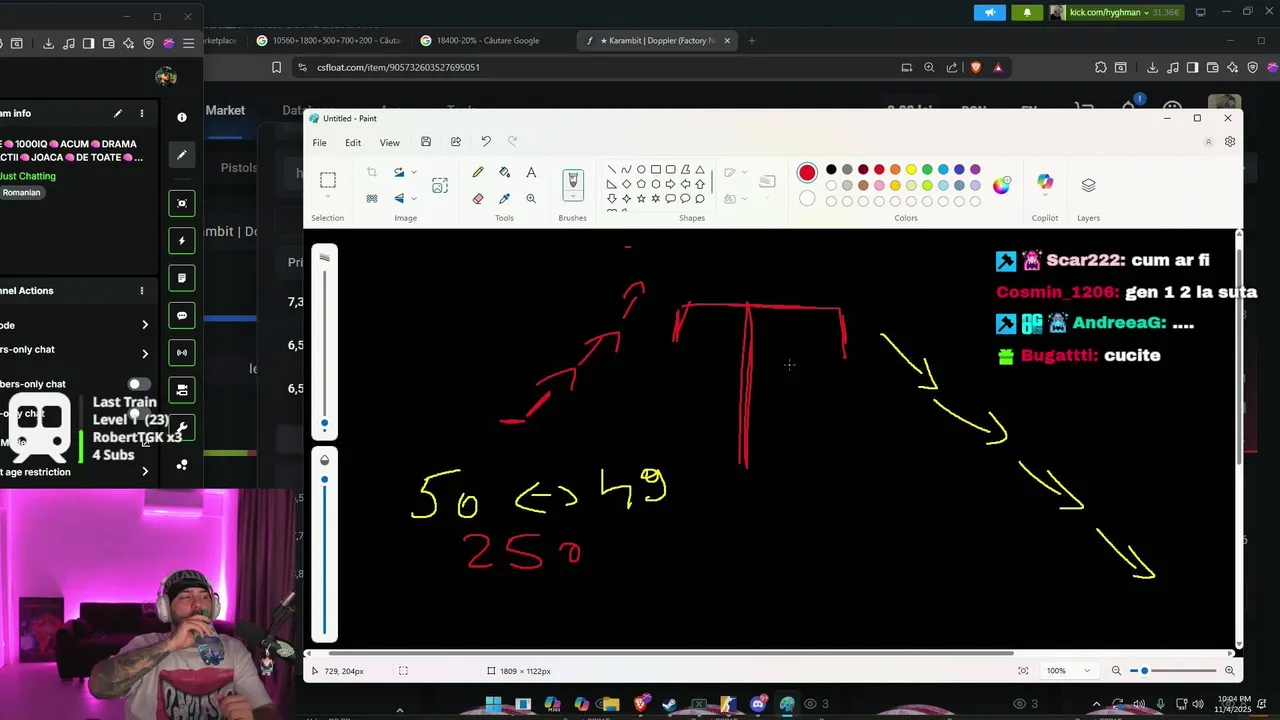Bookmark the csfloat page

[x=277, y=67]
